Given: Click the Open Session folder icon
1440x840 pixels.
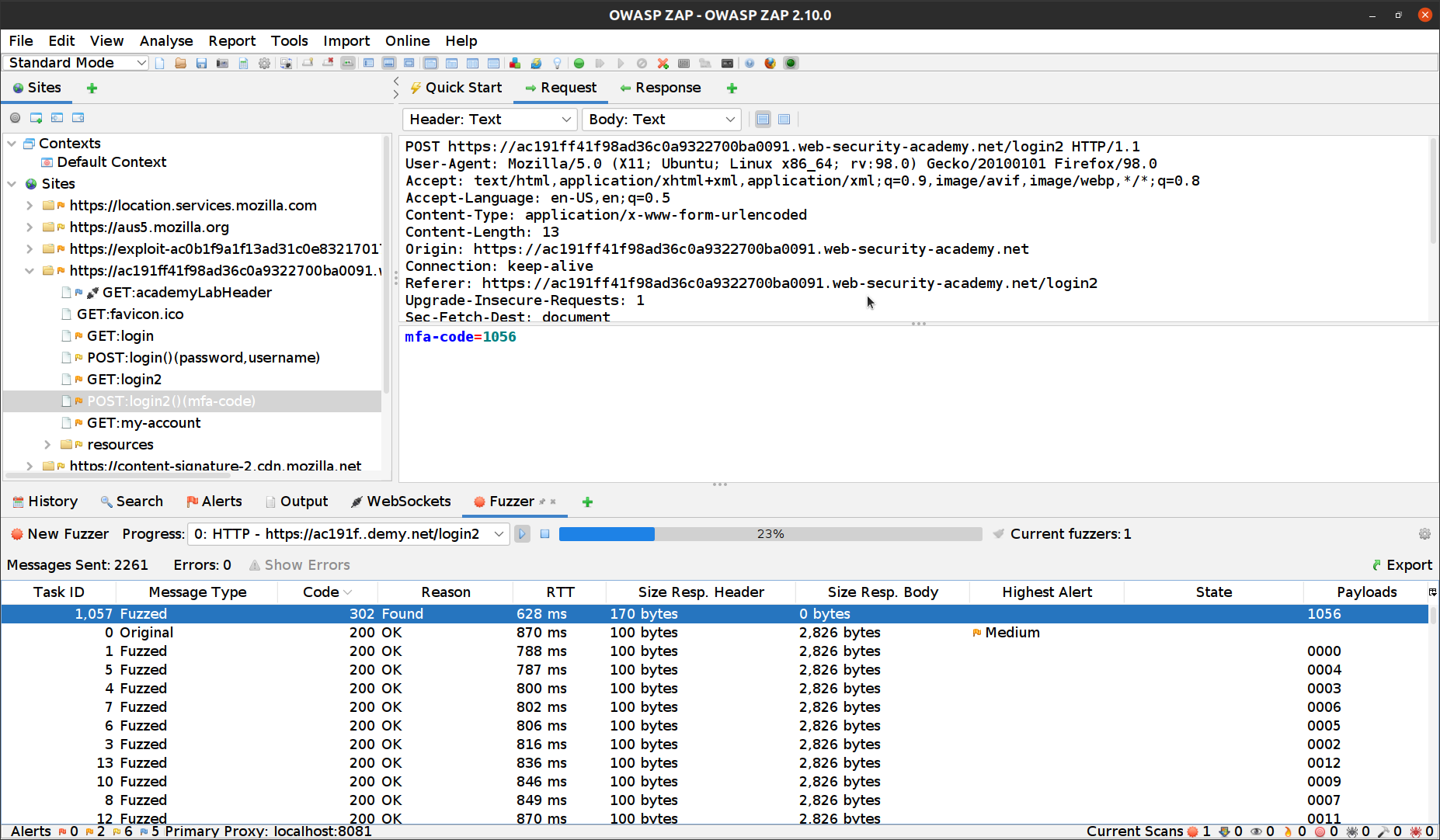Looking at the screenshot, I should (x=180, y=63).
